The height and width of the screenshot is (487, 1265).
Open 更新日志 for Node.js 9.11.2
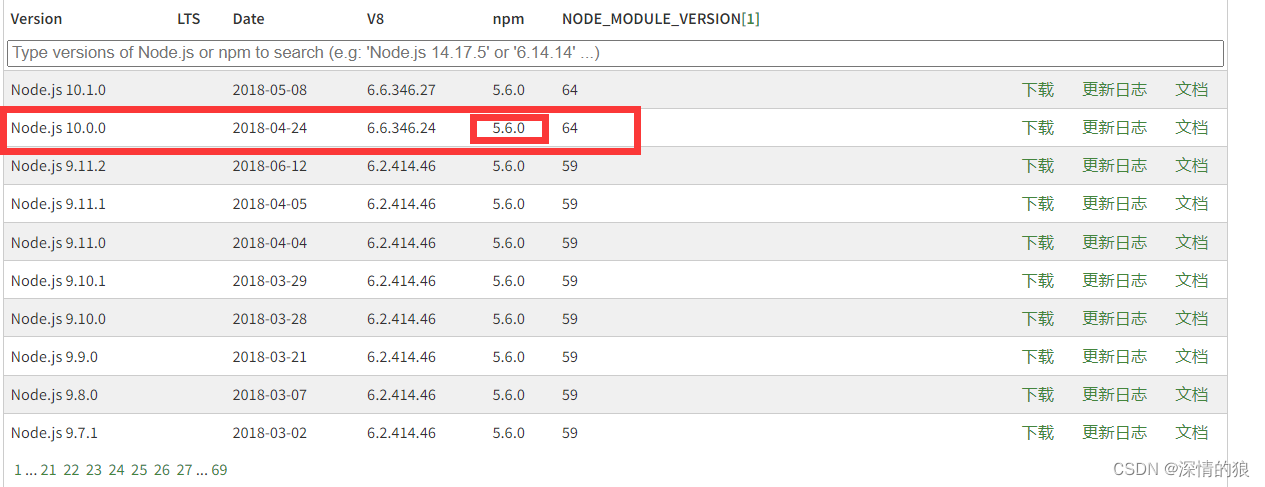[x=1114, y=166]
